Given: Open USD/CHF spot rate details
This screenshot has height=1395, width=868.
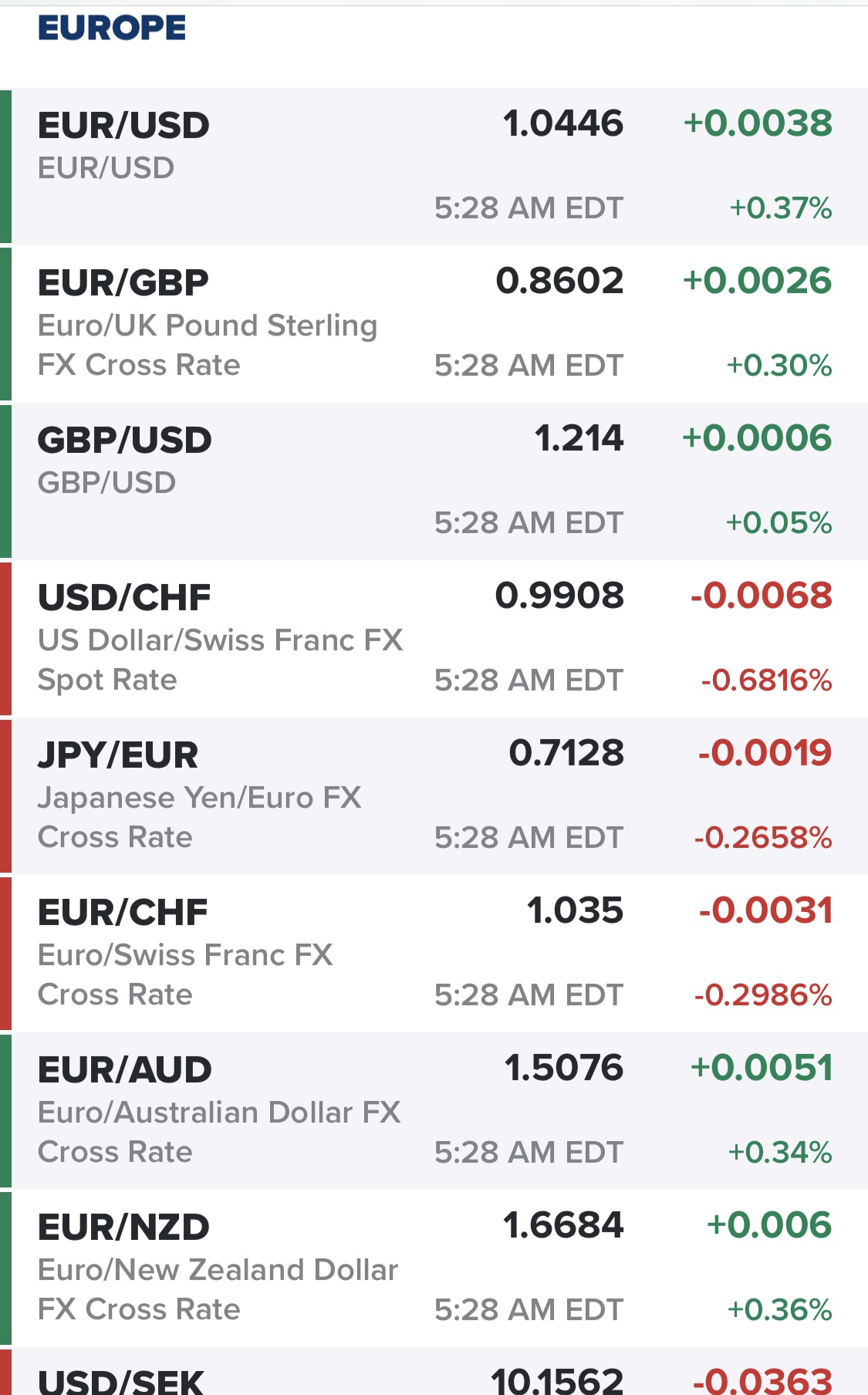Looking at the screenshot, I should click(x=434, y=639).
